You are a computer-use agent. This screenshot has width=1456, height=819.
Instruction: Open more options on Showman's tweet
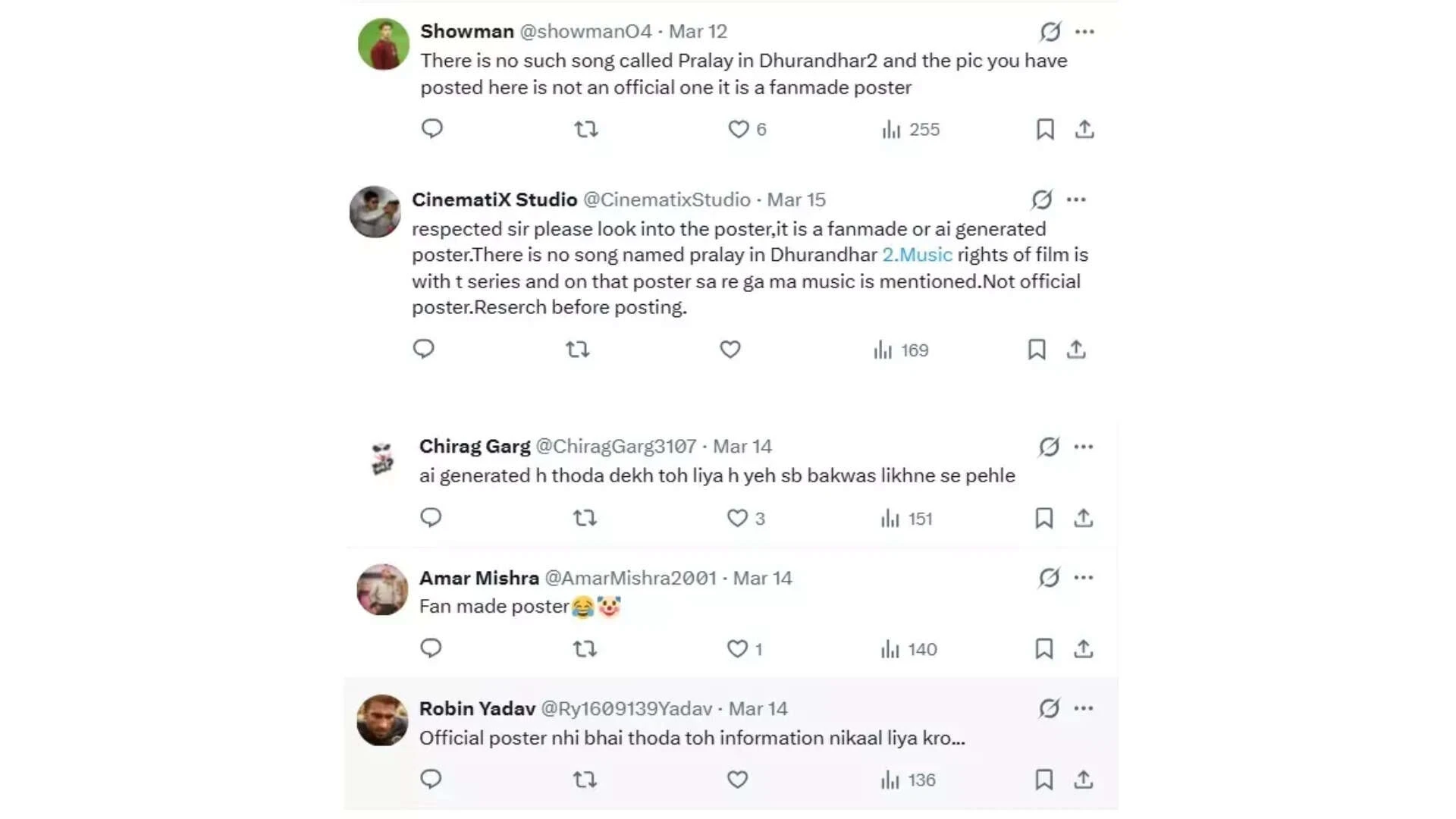coord(1085,32)
